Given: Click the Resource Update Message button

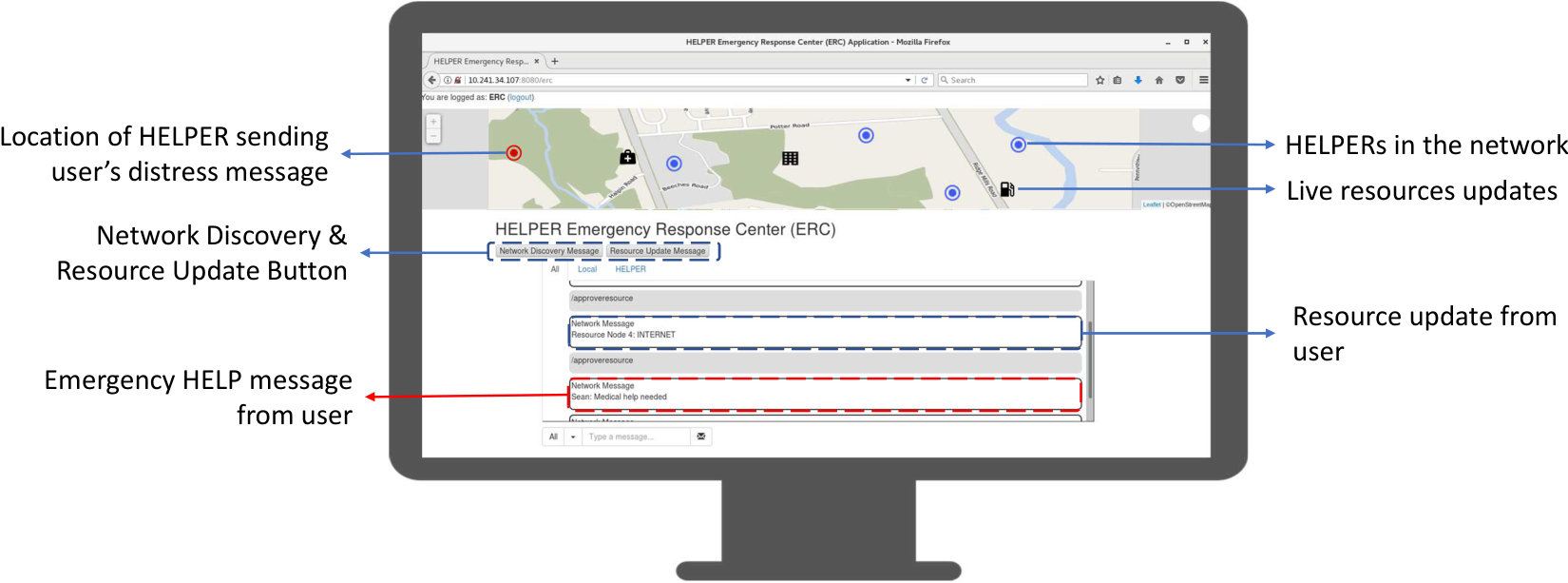Looking at the screenshot, I should click(x=658, y=251).
